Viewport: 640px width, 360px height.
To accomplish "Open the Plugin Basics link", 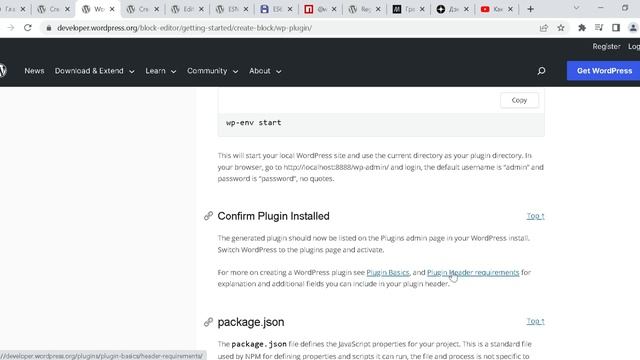I will [388, 272].
